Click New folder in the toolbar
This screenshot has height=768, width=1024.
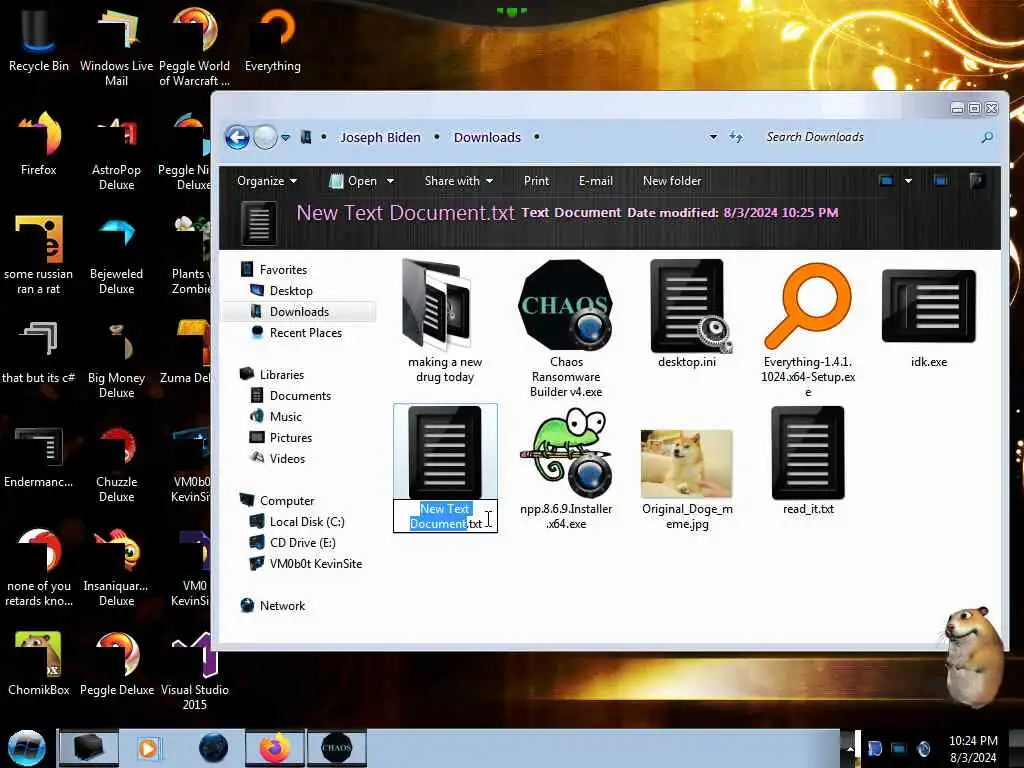[x=672, y=181]
